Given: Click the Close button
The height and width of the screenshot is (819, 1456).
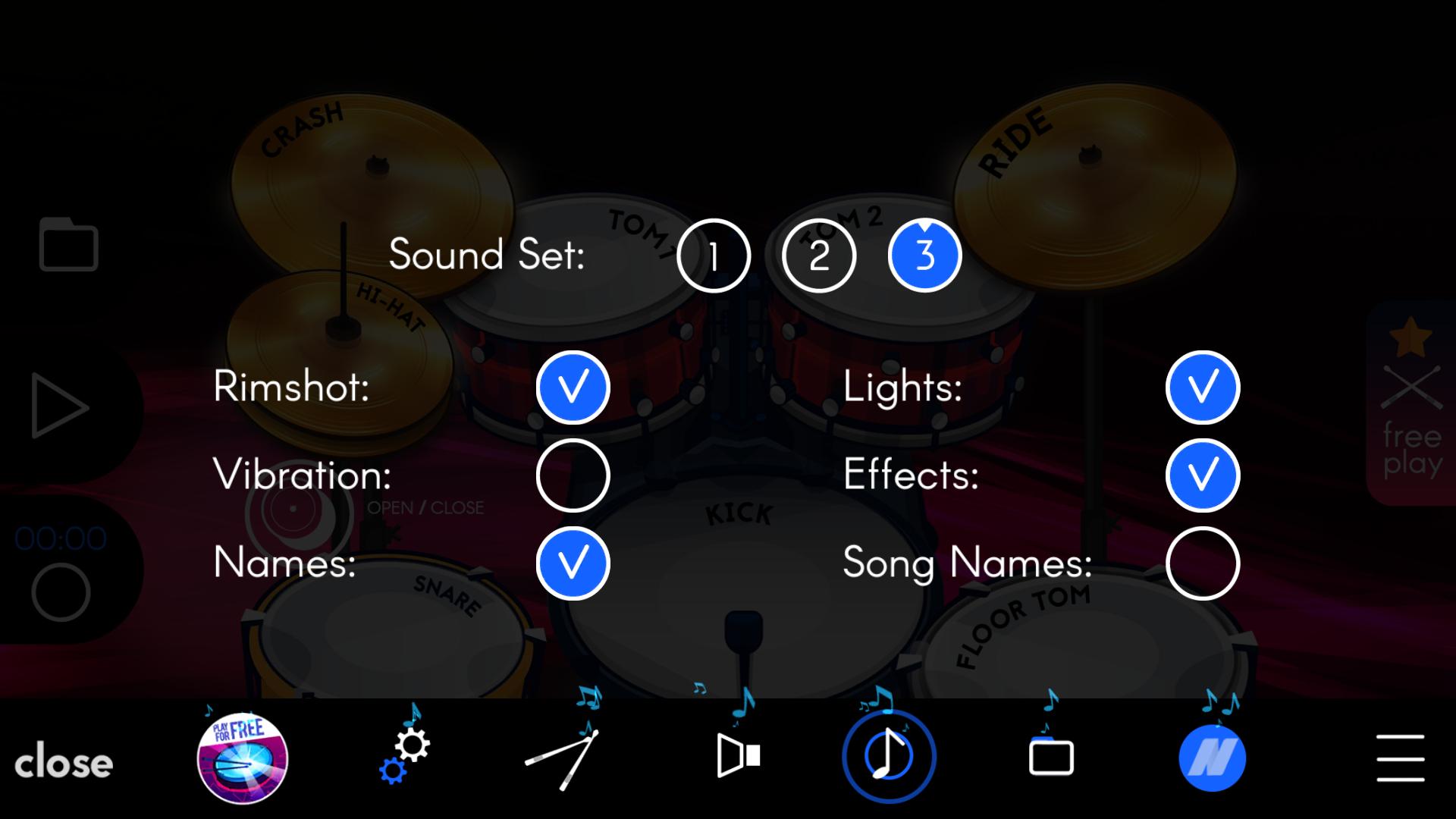Looking at the screenshot, I should coord(63,762).
